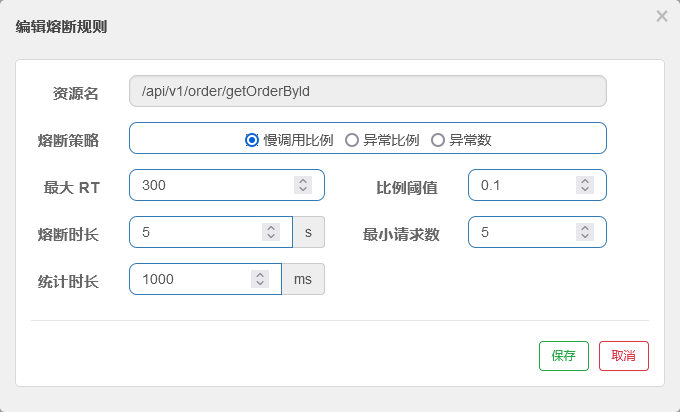Increase 统计时长 using the up spinner
This screenshot has height=412, width=680.
(260, 275)
